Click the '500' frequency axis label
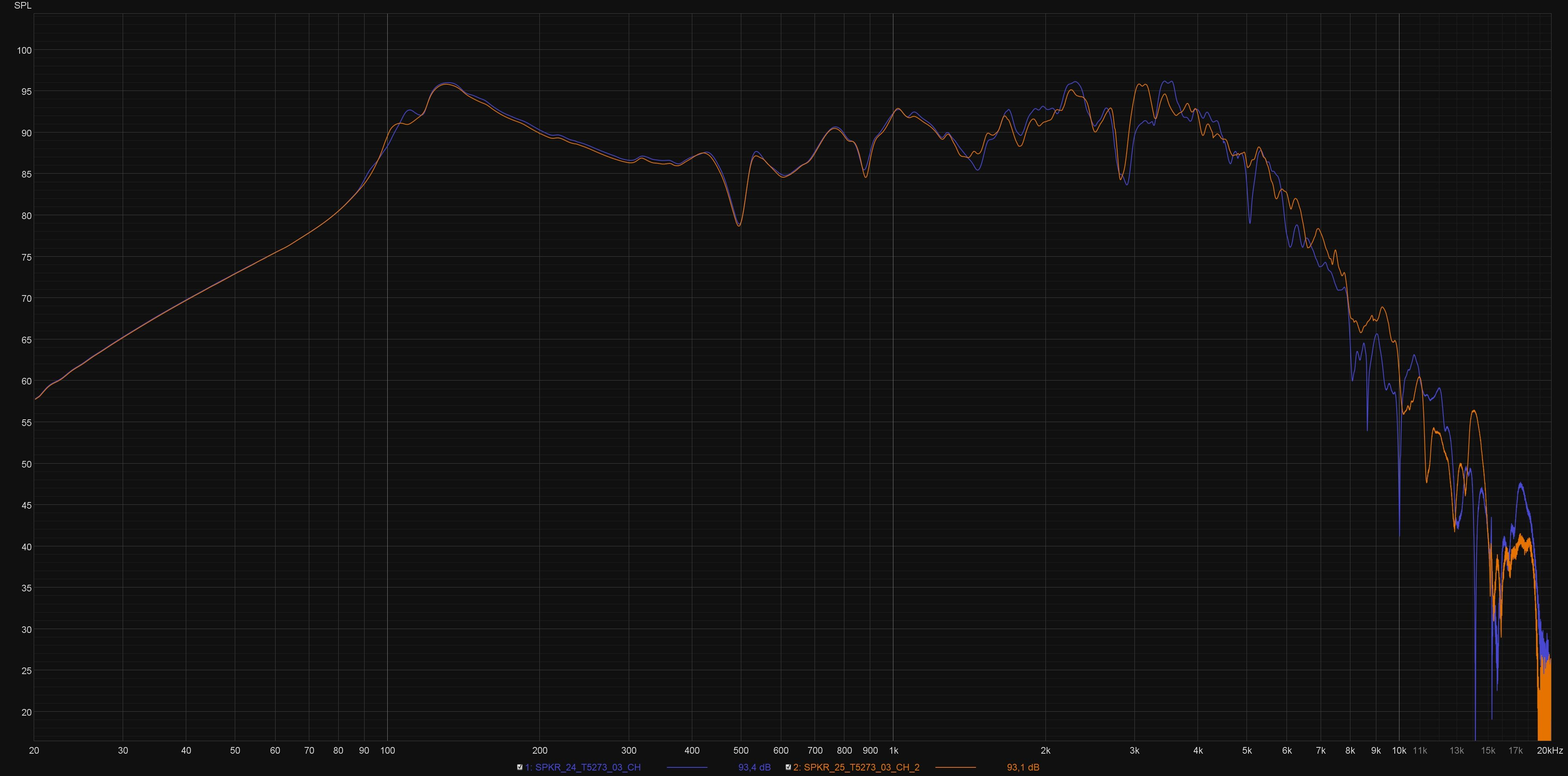 click(x=741, y=751)
